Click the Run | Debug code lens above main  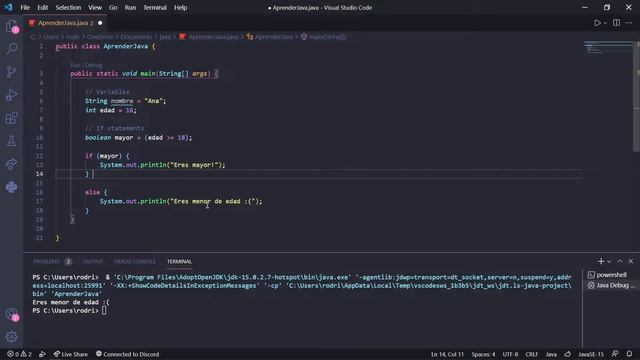(86, 65)
